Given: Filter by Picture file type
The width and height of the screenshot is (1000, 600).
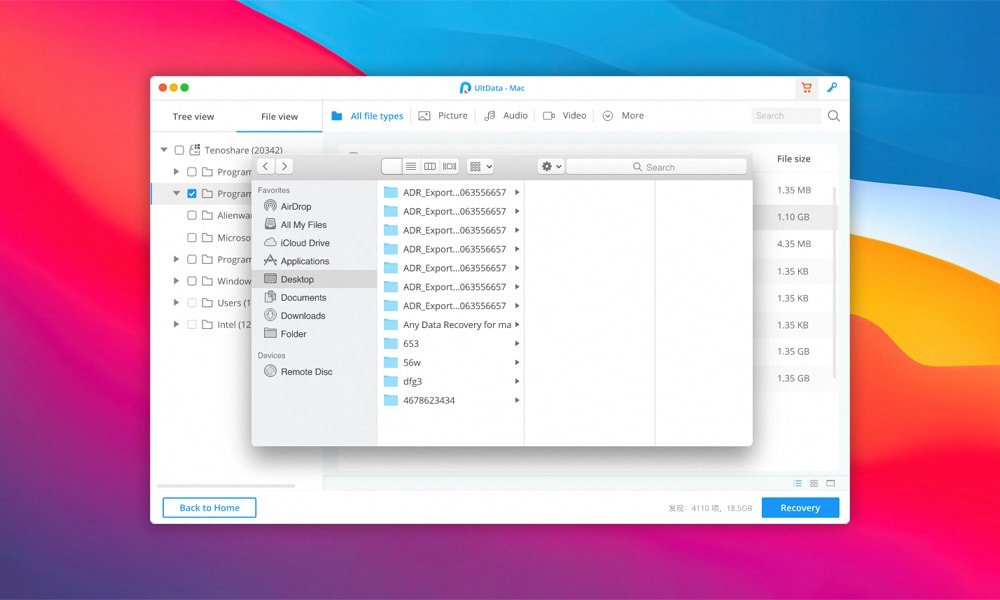Looking at the screenshot, I should click(x=443, y=116).
